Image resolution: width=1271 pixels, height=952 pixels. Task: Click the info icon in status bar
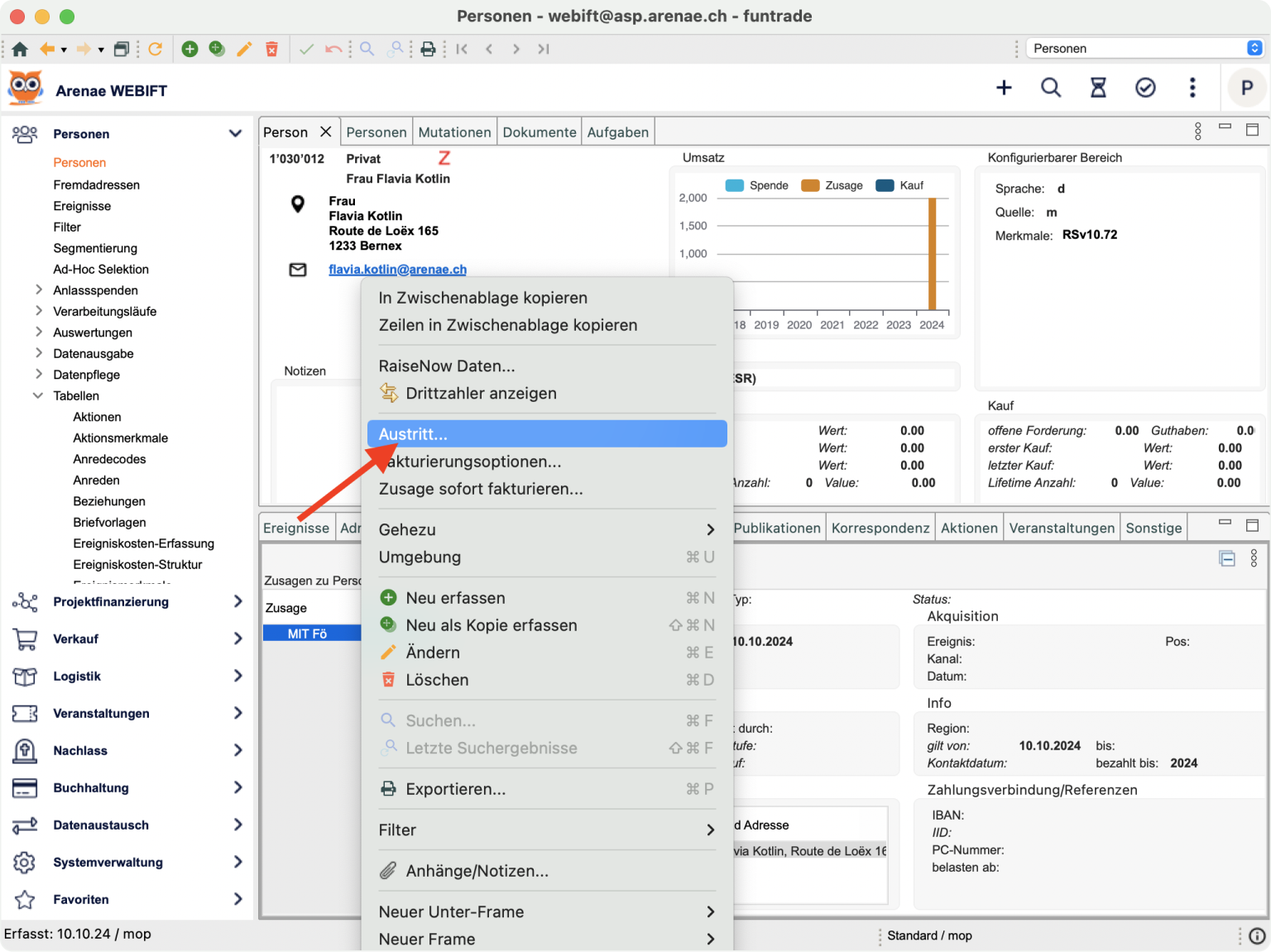[x=1257, y=935]
